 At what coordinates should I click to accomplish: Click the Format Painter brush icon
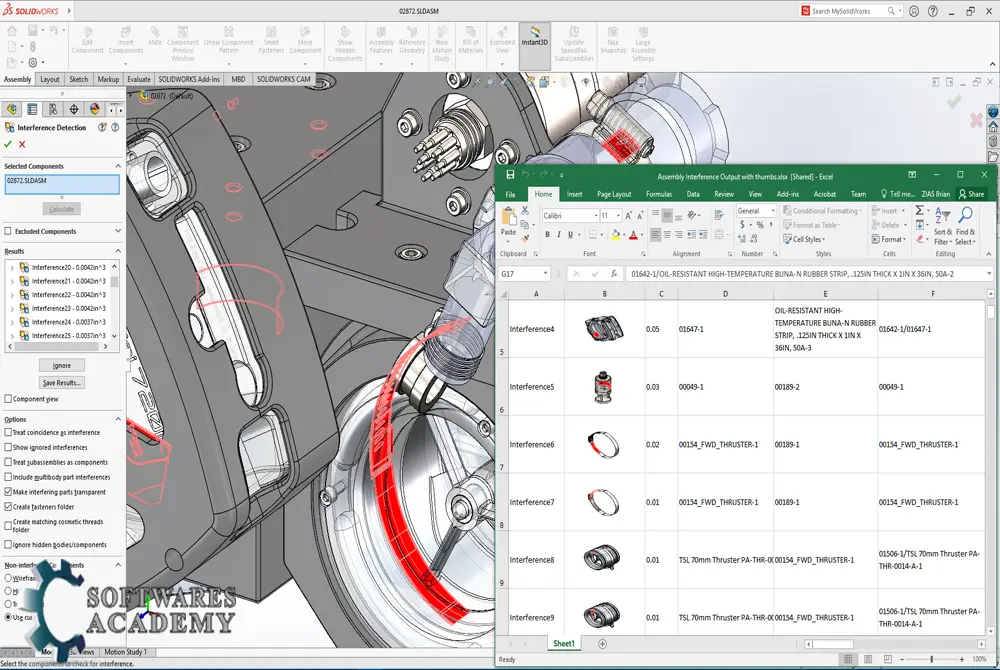coord(525,238)
